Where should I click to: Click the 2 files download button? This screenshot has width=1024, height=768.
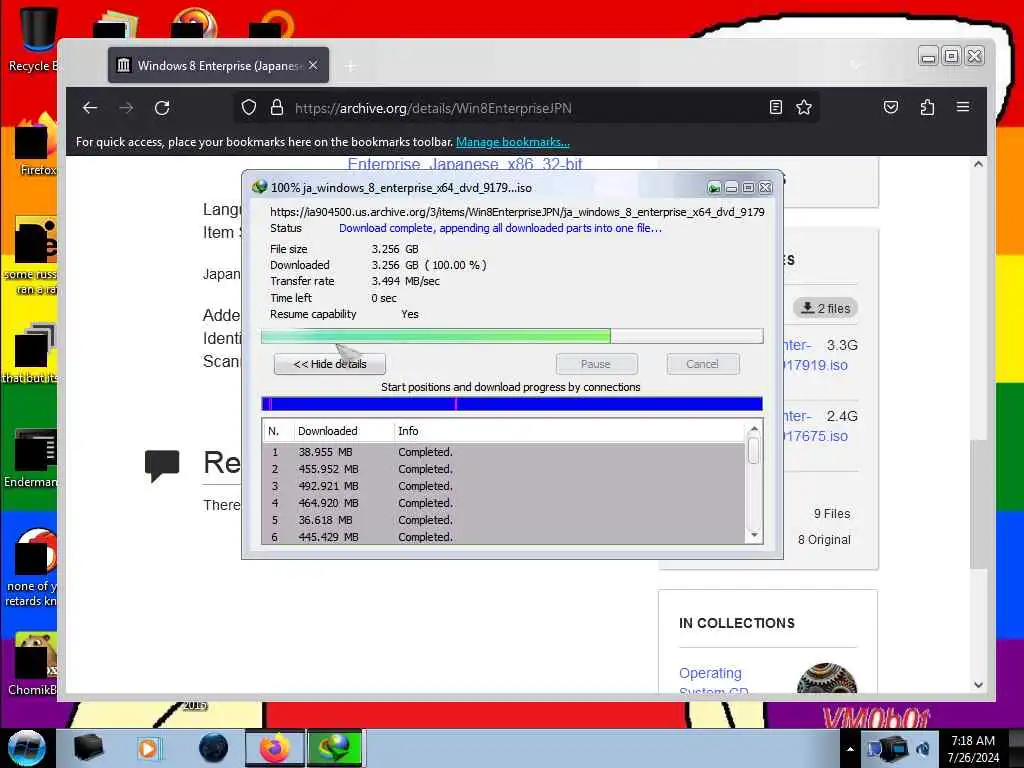825,308
